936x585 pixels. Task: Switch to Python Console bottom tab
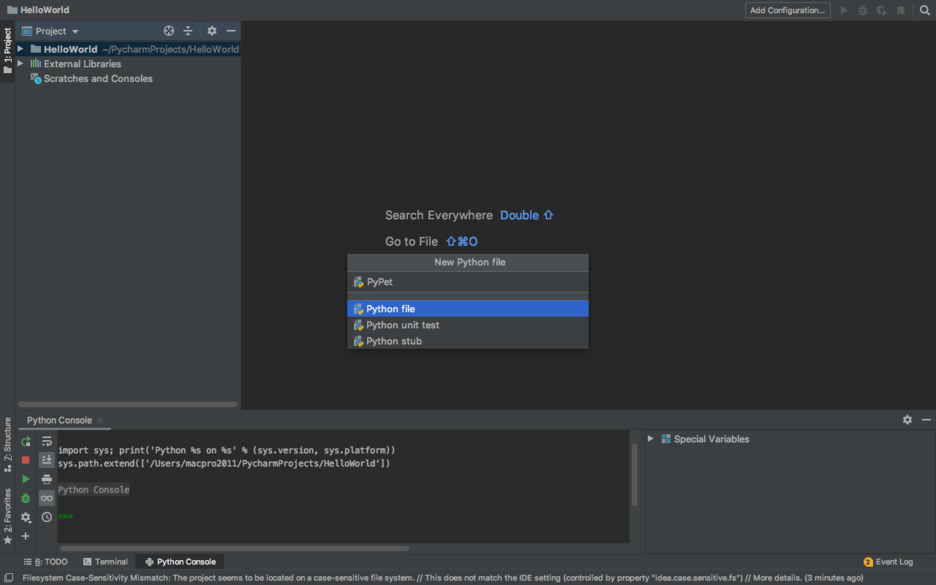click(x=180, y=562)
